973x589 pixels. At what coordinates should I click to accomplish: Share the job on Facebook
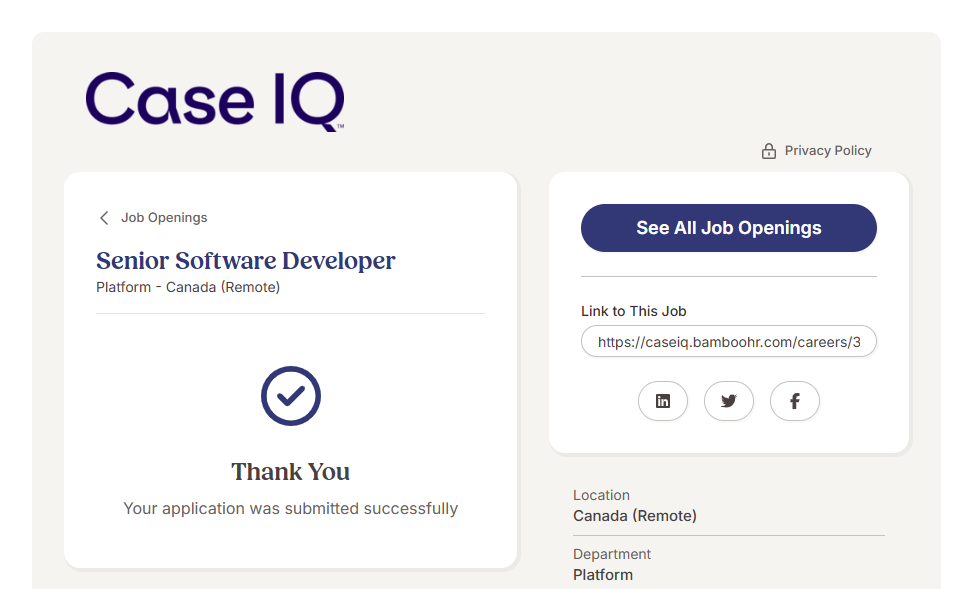795,401
